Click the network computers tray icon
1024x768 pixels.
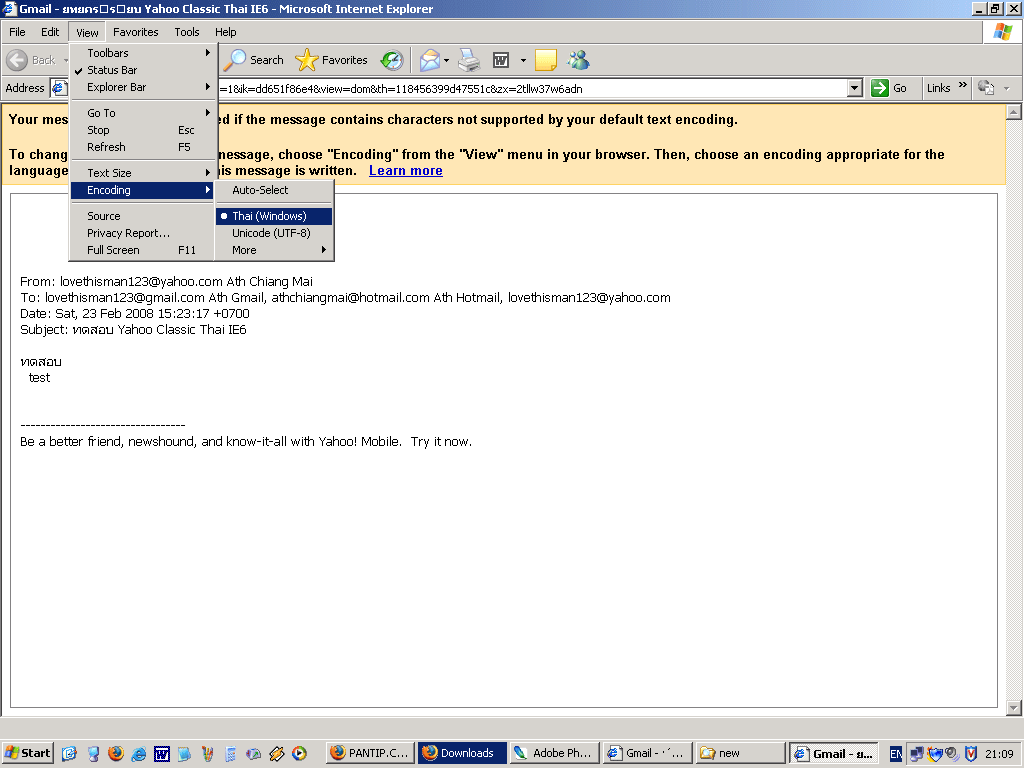tap(917, 754)
